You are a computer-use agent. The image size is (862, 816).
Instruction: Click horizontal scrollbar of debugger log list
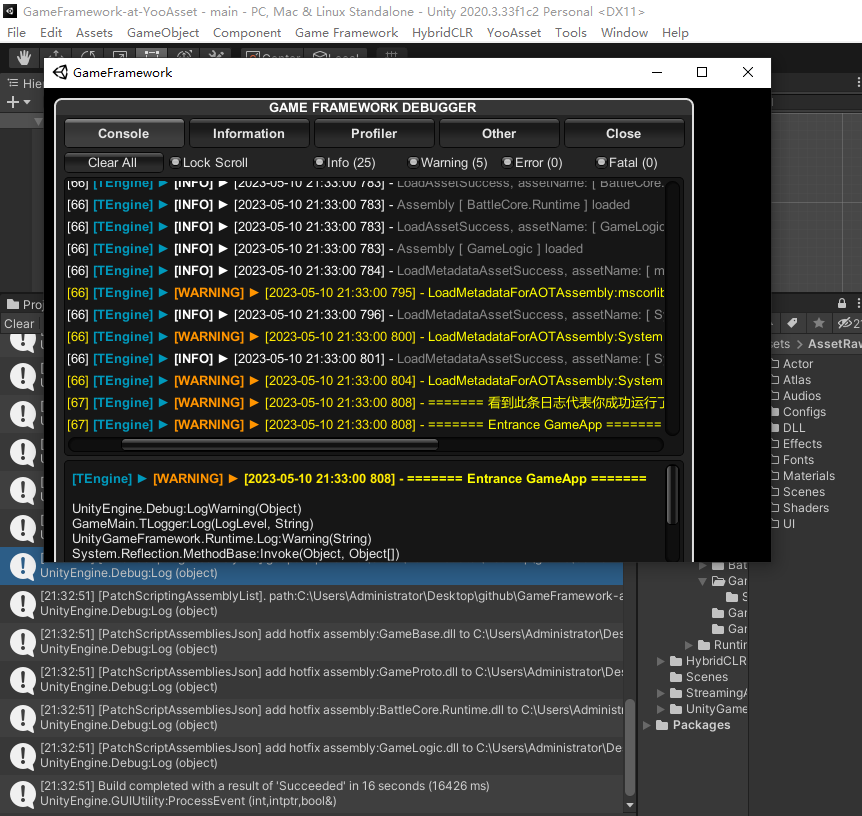tap(280, 444)
